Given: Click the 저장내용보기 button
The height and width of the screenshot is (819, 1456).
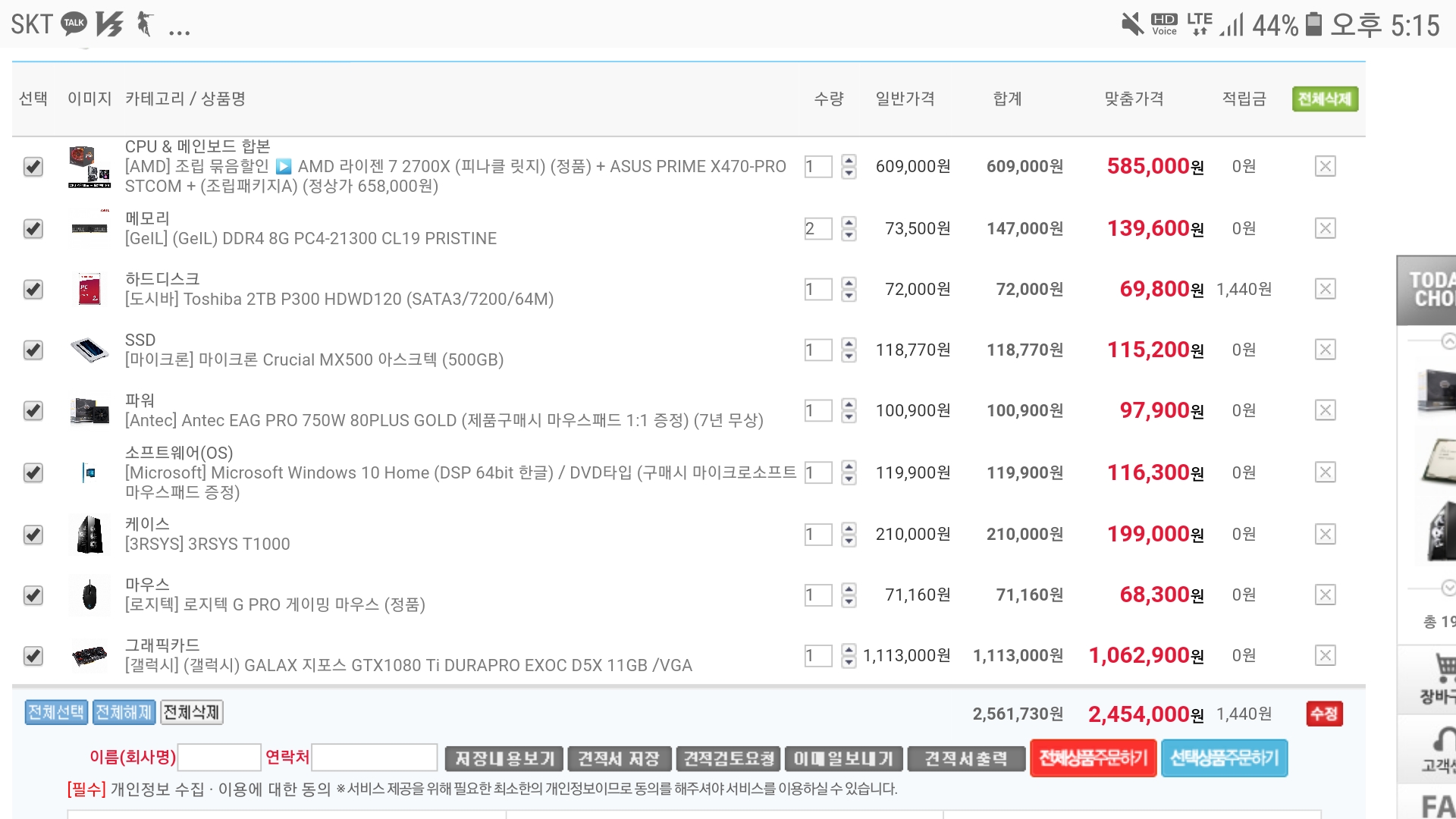Looking at the screenshot, I should [504, 758].
